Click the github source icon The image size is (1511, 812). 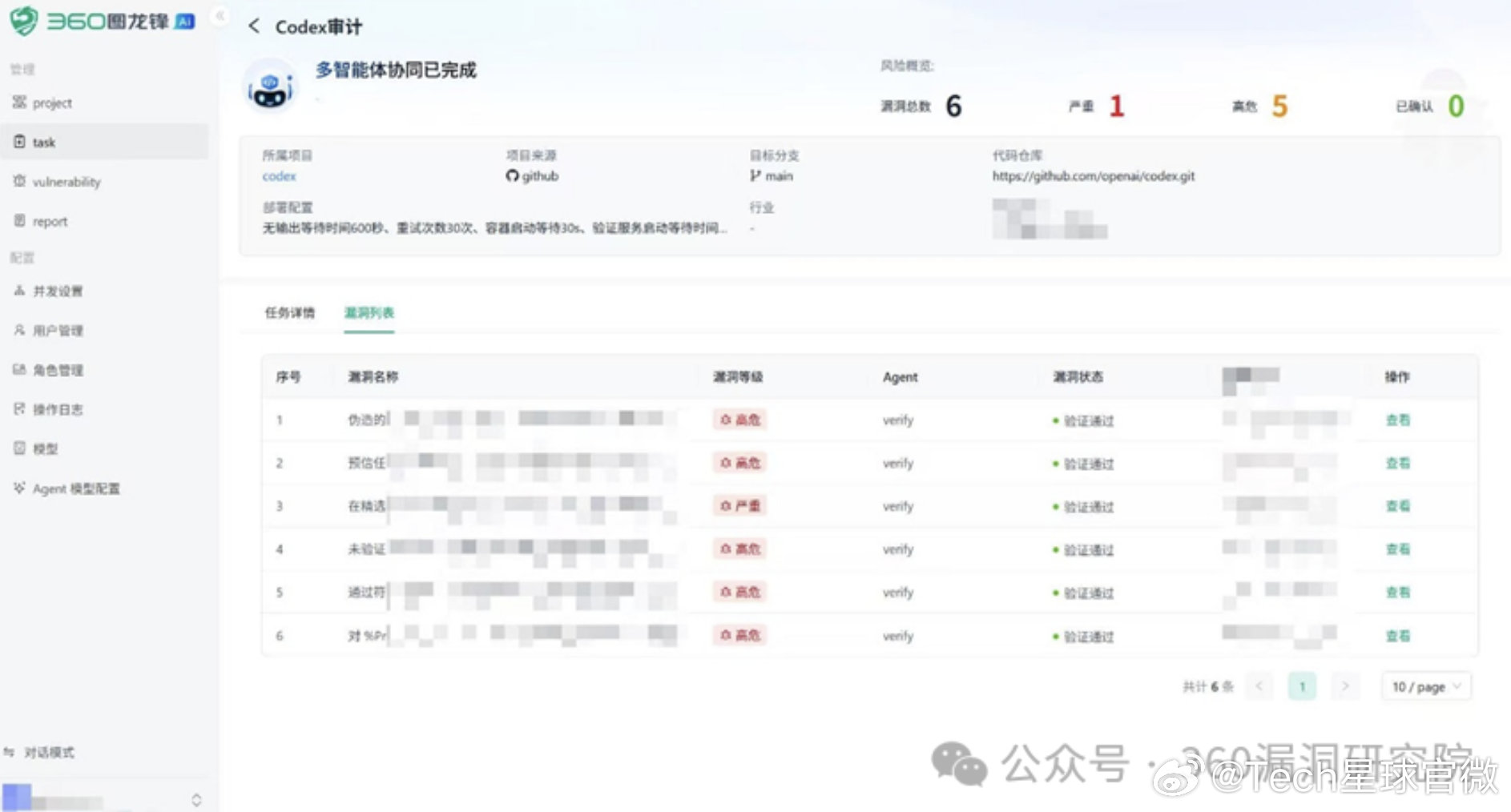pyautogui.click(x=512, y=176)
